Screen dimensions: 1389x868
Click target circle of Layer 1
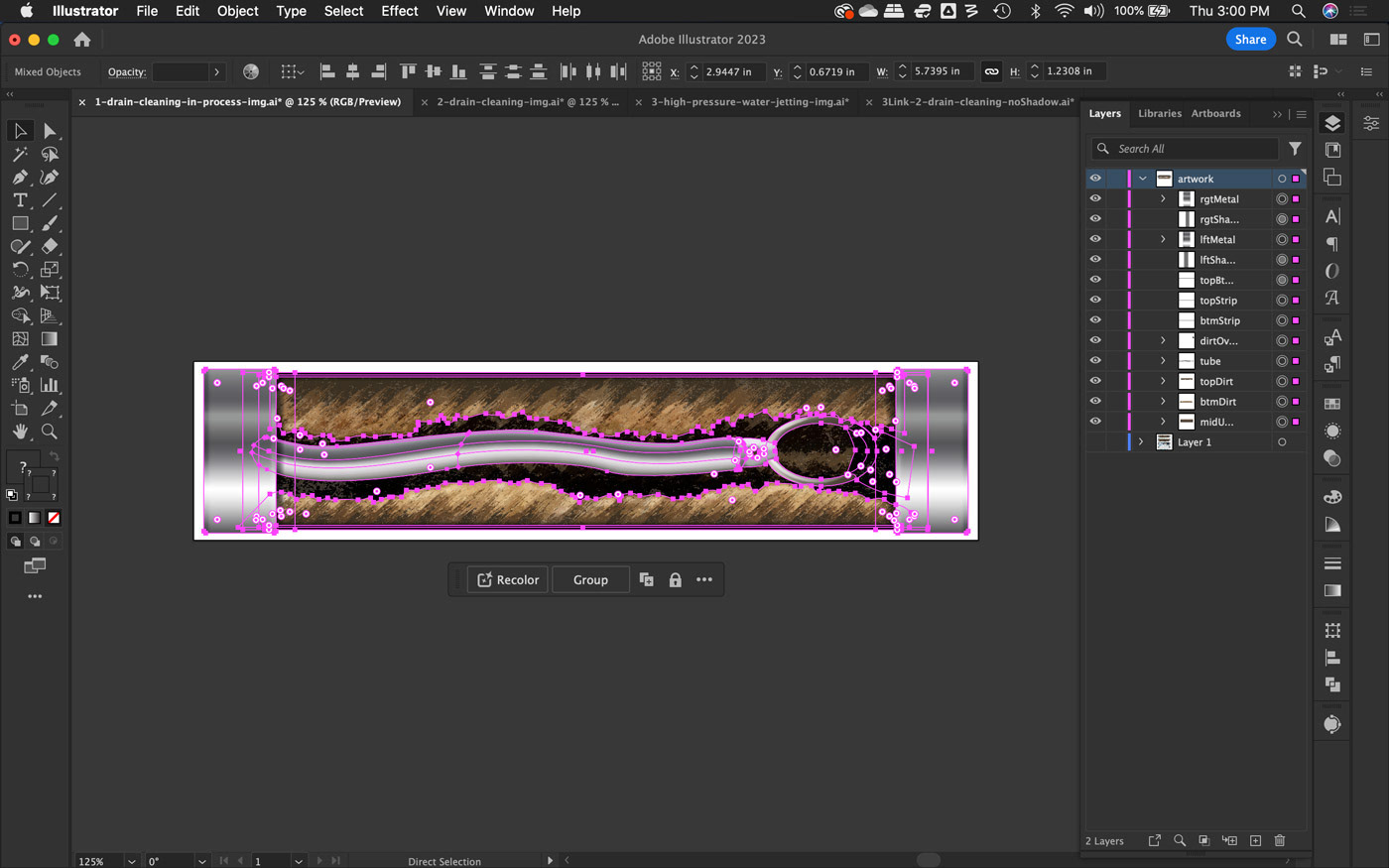tap(1282, 442)
